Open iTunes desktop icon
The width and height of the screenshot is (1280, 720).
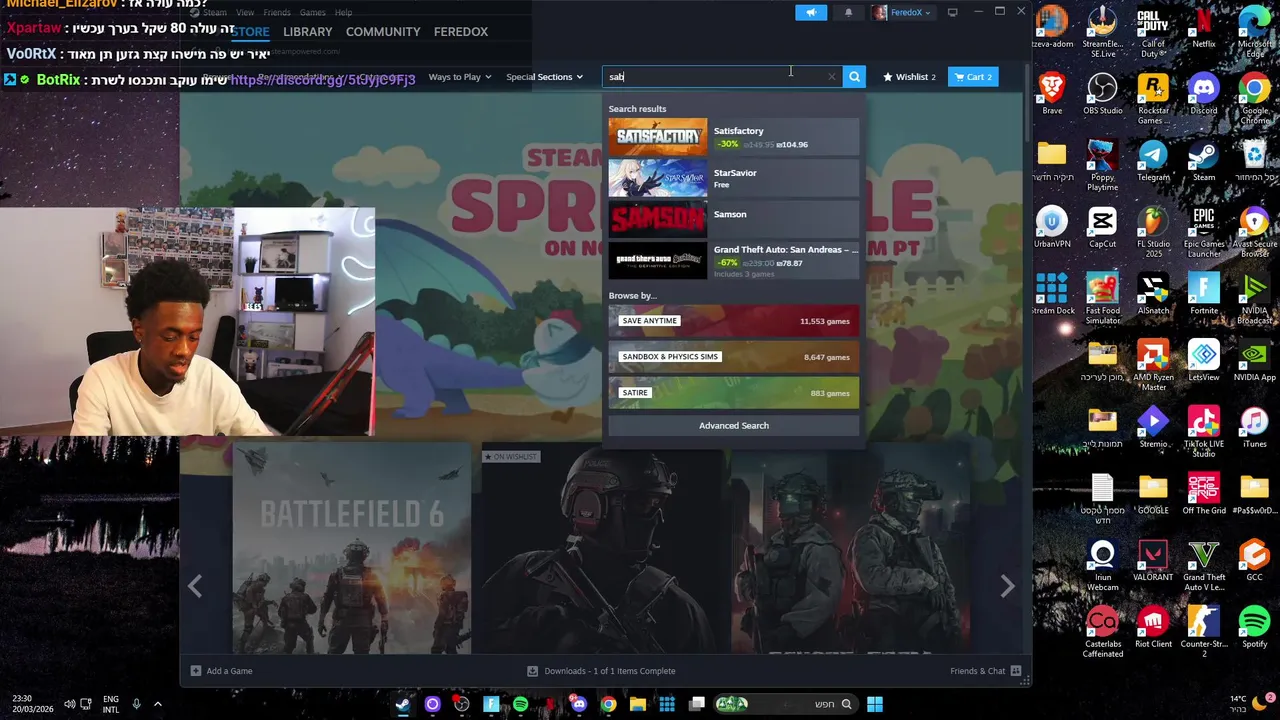(x=1255, y=428)
